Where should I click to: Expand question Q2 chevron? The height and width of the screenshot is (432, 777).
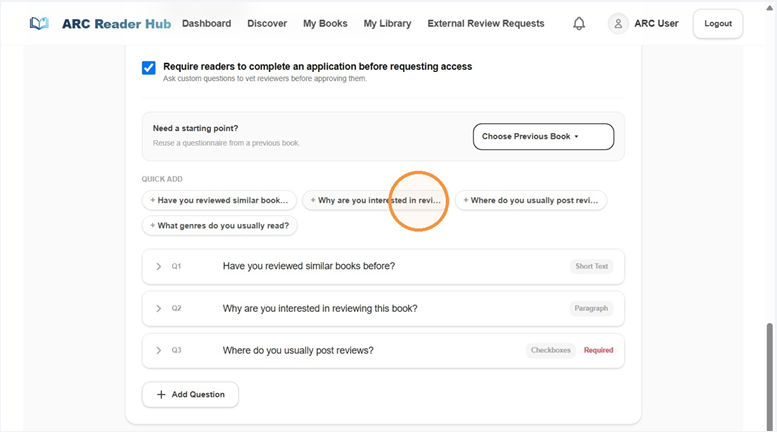click(159, 308)
